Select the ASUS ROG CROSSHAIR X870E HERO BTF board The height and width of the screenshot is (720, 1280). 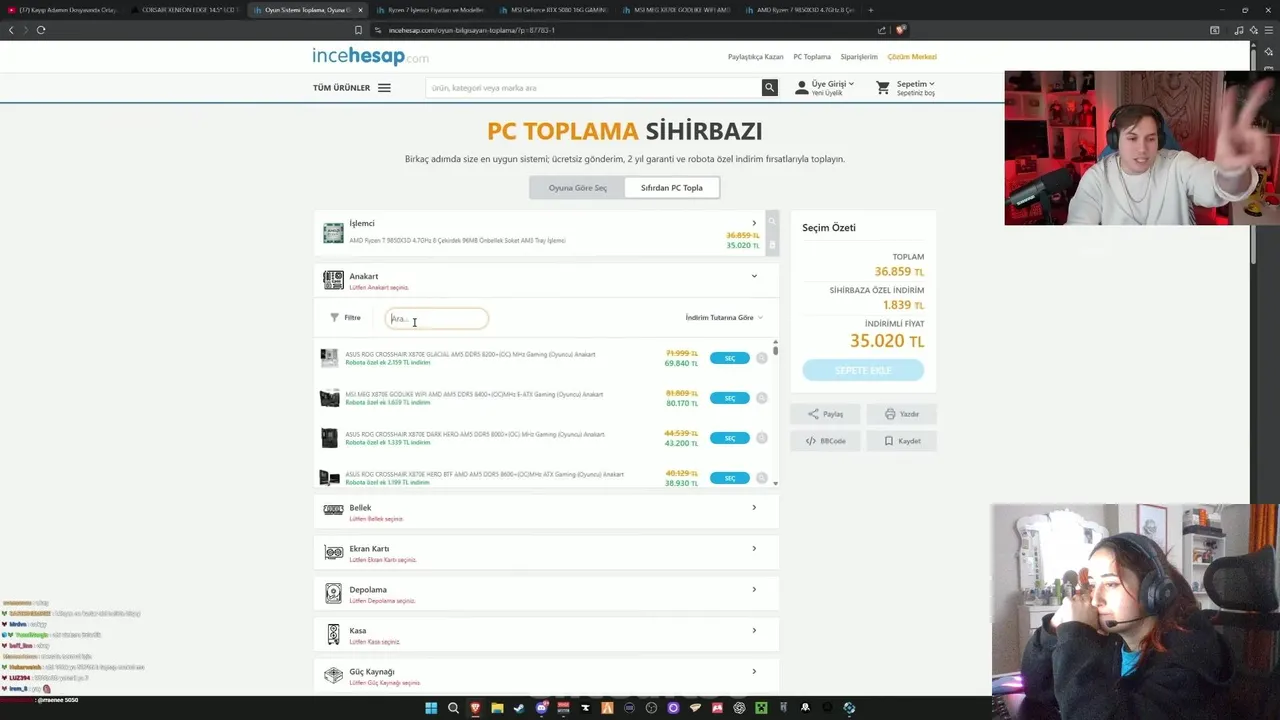(729, 478)
